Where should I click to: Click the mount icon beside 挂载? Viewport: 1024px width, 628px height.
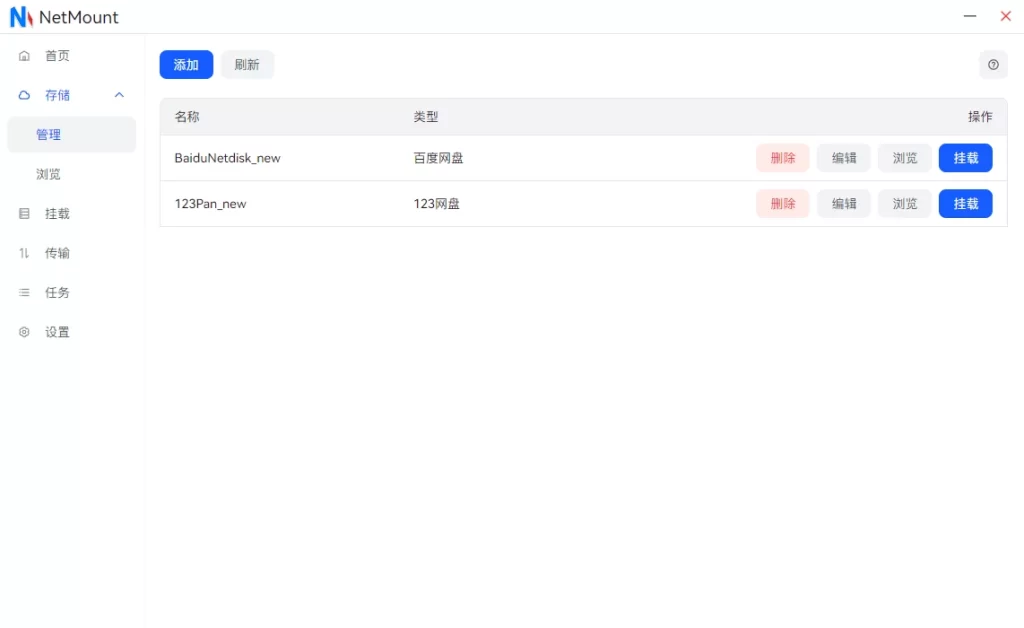coord(24,214)
